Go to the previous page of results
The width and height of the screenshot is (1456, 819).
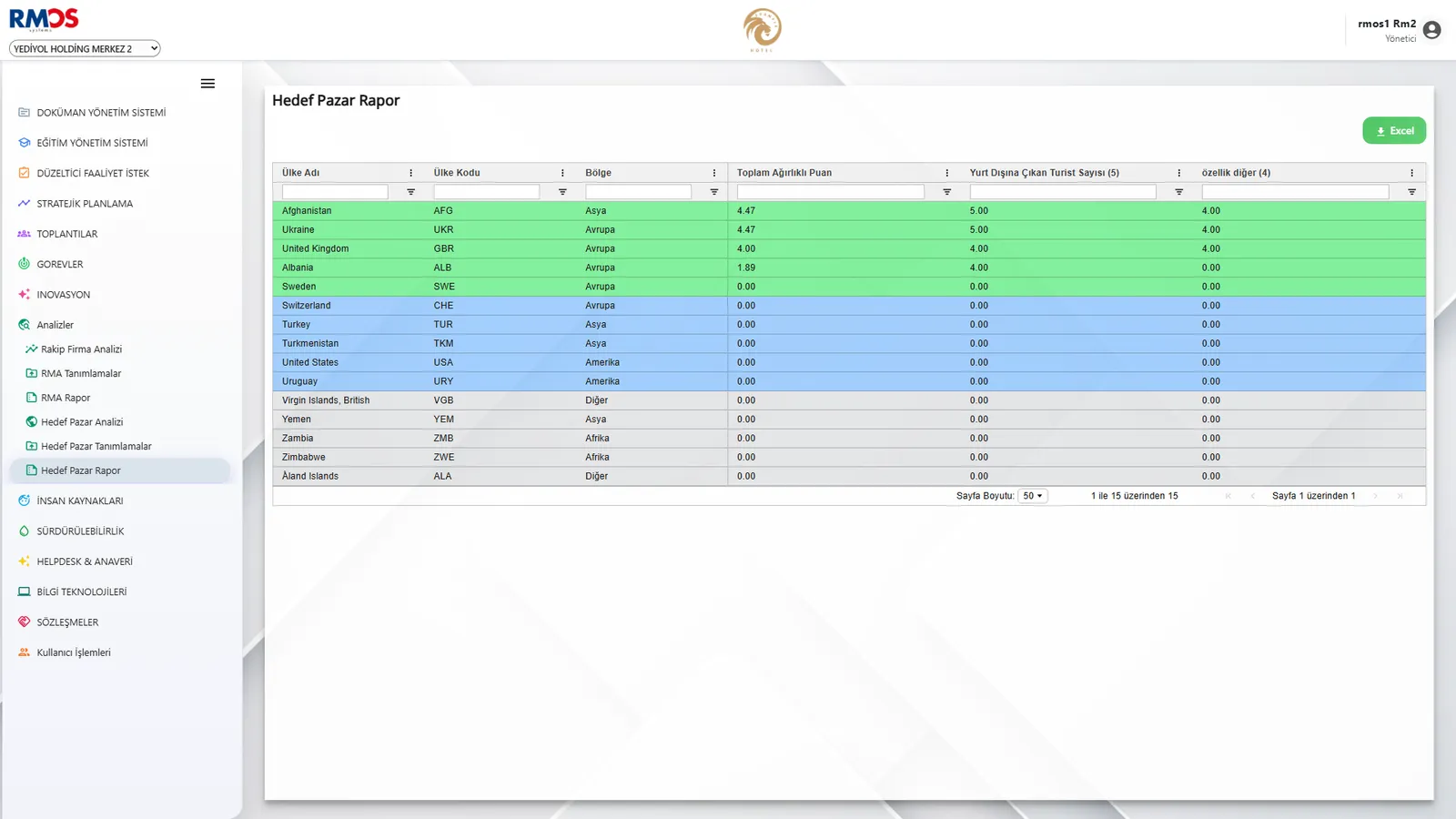click(1253, 496)
